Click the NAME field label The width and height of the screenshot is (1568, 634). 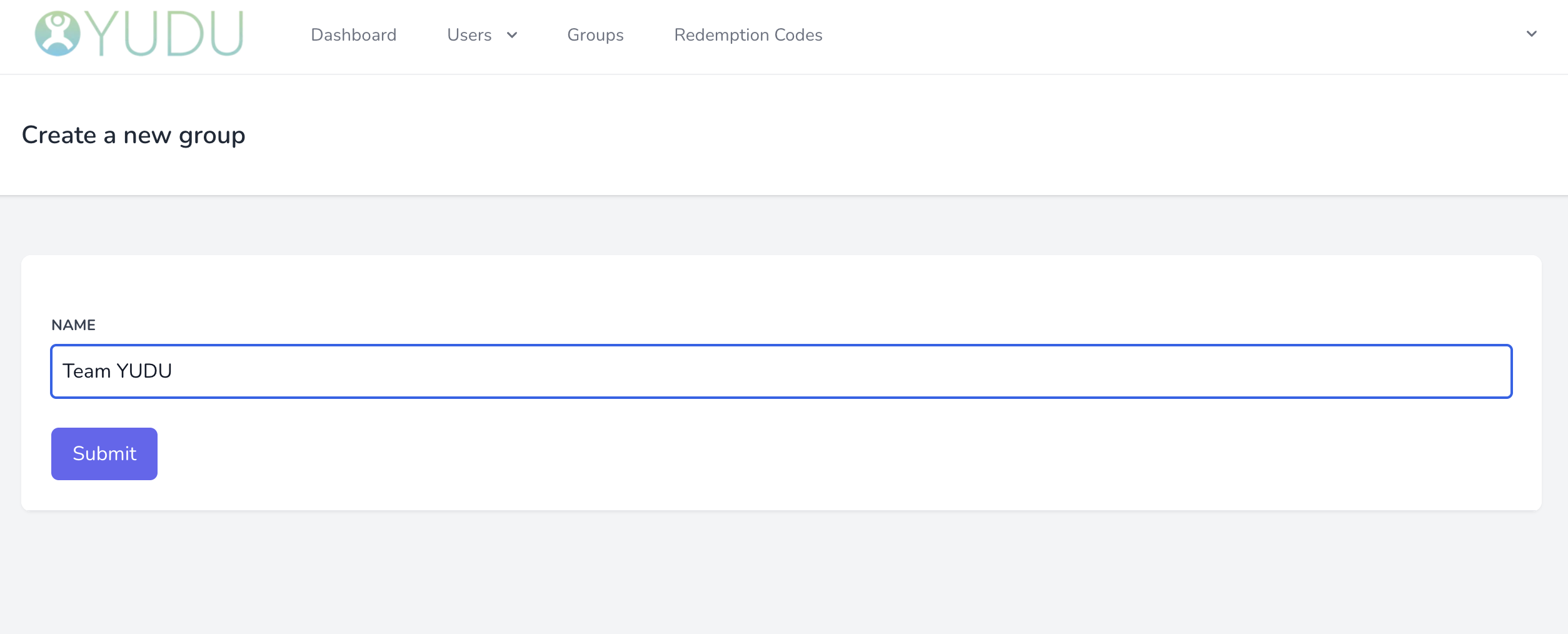[x=73, y=325]
